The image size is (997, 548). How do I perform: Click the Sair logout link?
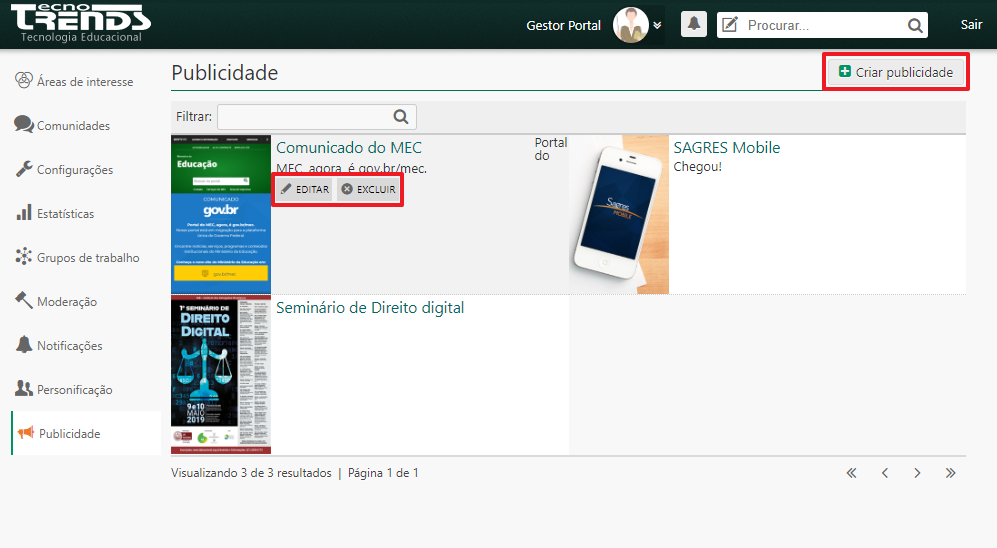tap(971, 25)
